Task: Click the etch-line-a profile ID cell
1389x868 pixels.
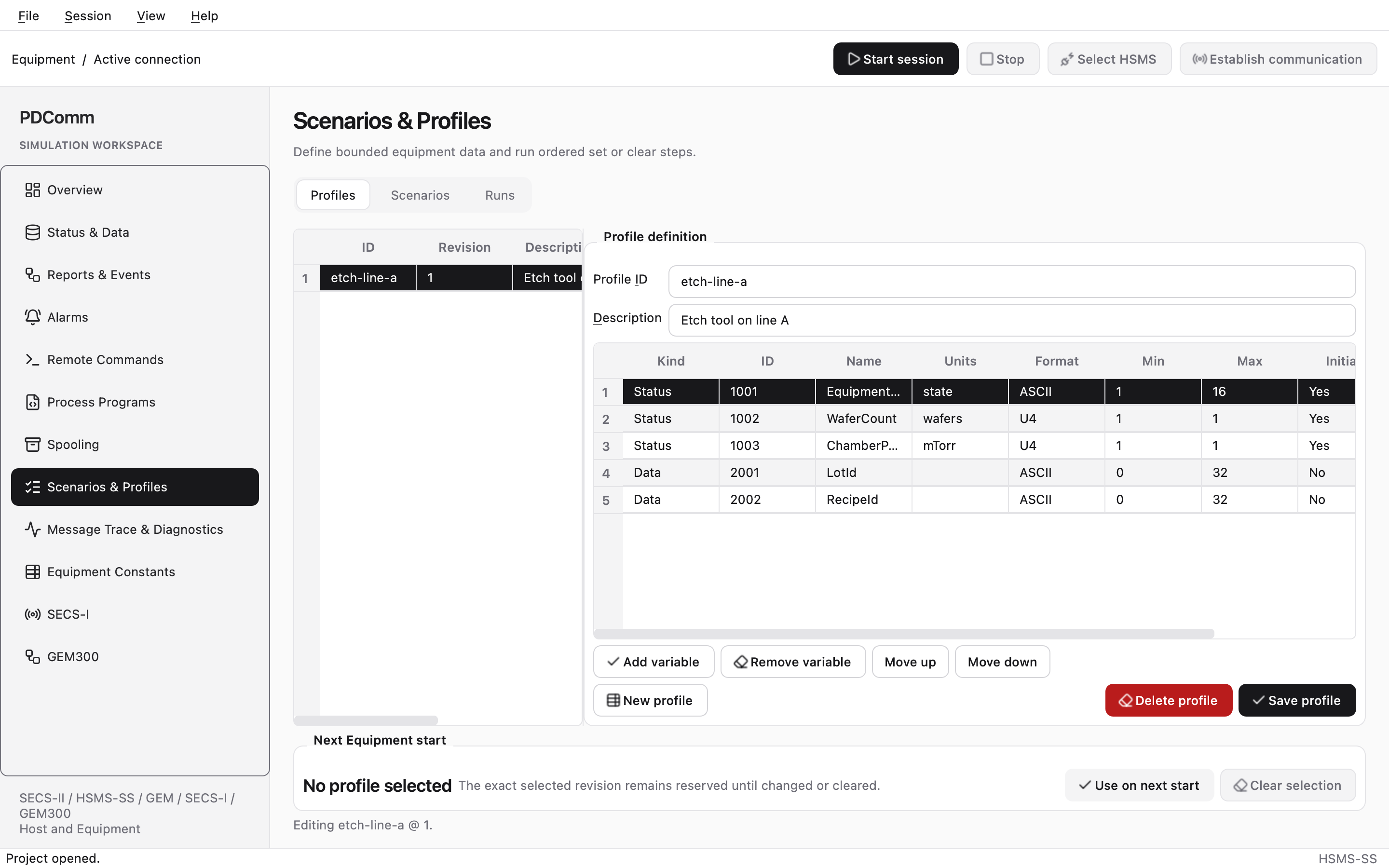Action: 368,278
